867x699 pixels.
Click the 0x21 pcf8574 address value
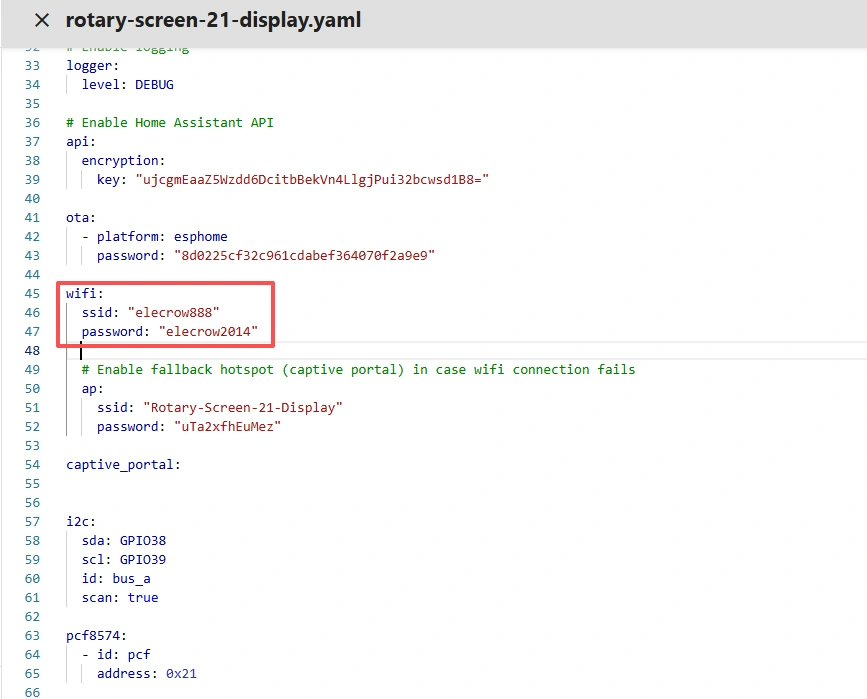click(181, 674)
